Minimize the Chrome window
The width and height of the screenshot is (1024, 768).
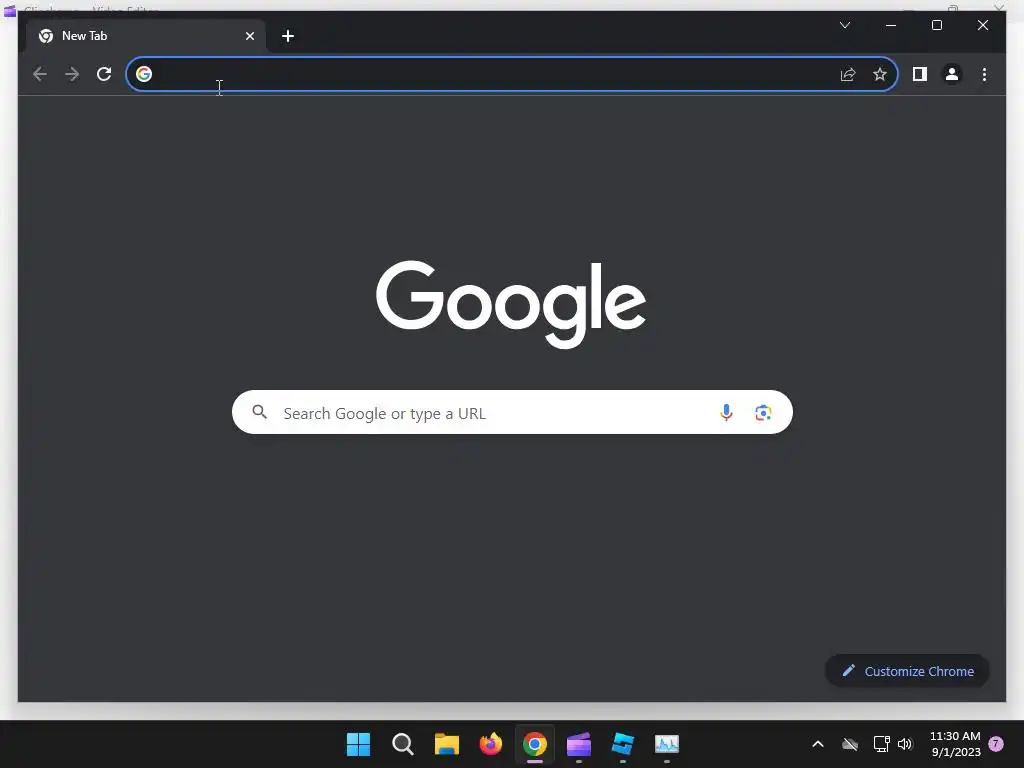point(891,25)
